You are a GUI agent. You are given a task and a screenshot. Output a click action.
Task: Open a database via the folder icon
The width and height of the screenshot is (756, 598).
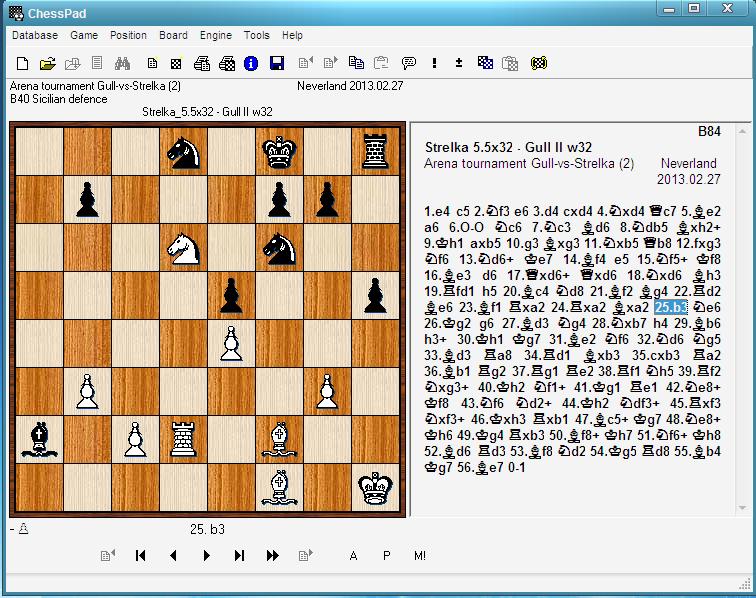point(48,63)
